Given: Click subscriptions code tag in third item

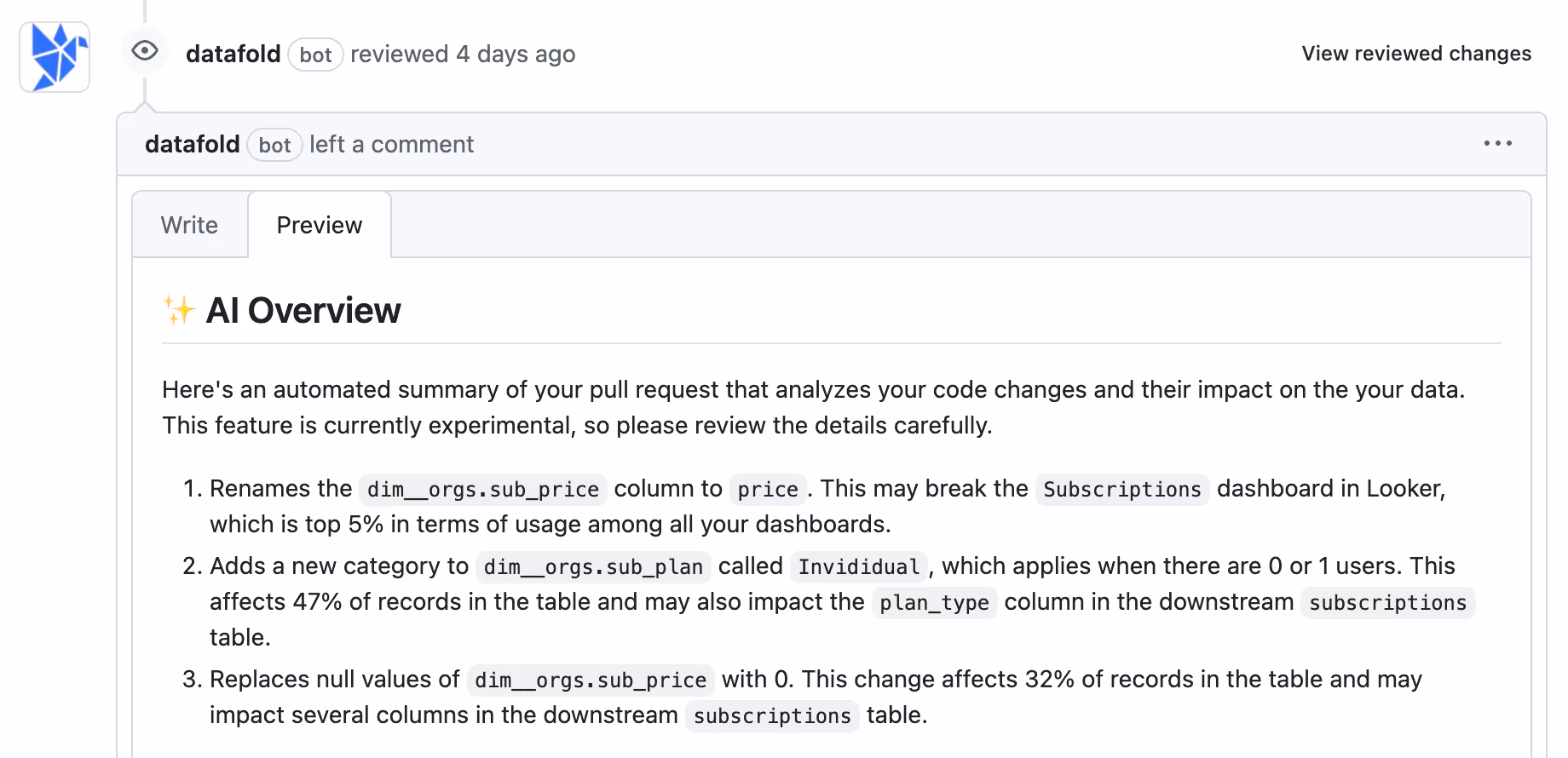Looking at the screenshot, I should tap(772, 716).
